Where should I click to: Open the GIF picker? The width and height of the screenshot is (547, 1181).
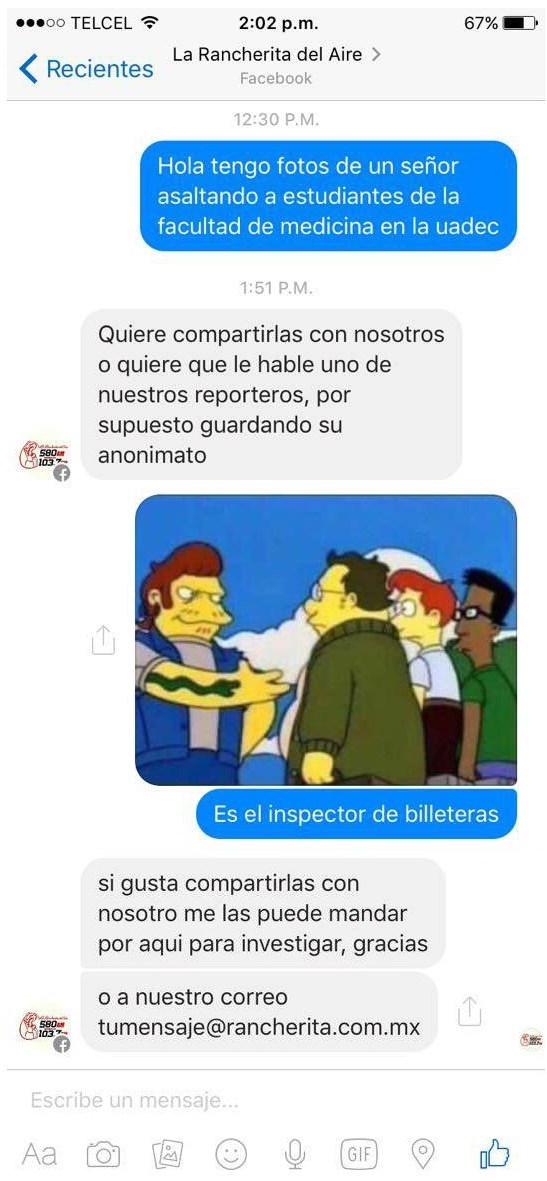359,1154
